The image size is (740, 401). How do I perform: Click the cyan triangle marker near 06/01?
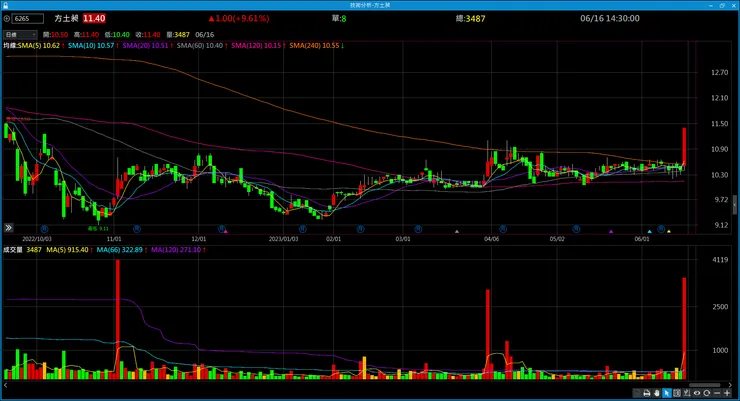click(649, 231)
